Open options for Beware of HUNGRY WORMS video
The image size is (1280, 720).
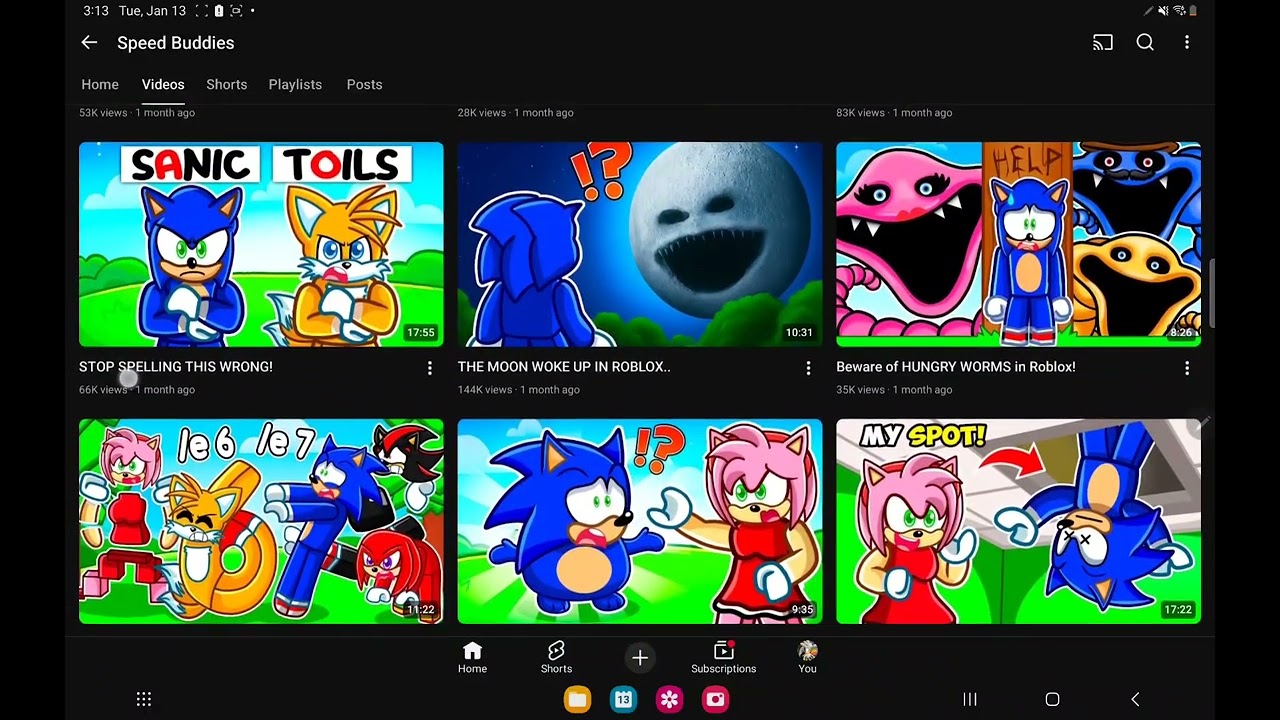pos(1187,368)
